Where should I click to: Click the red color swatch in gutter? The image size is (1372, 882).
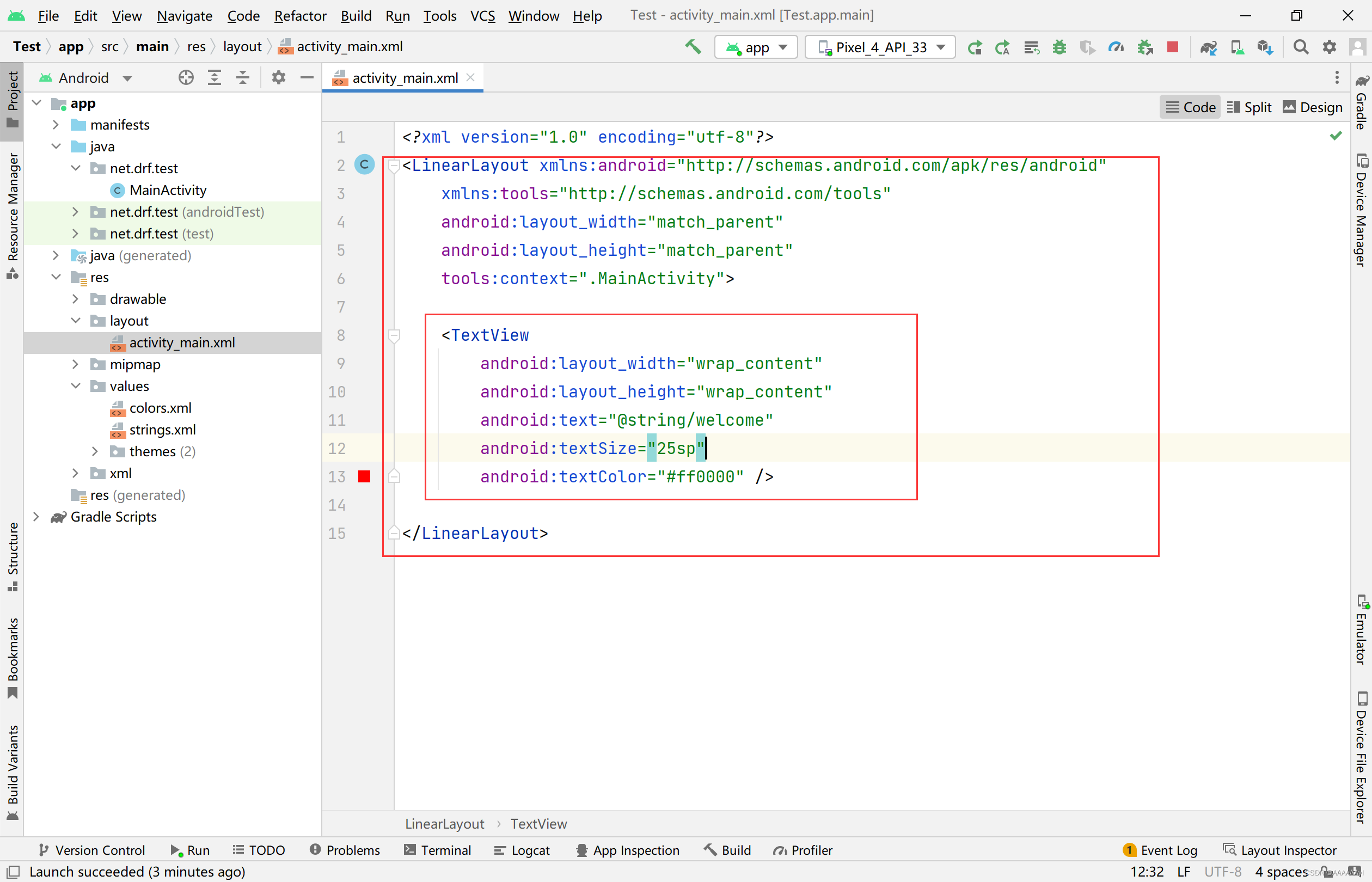click(364, 476)
